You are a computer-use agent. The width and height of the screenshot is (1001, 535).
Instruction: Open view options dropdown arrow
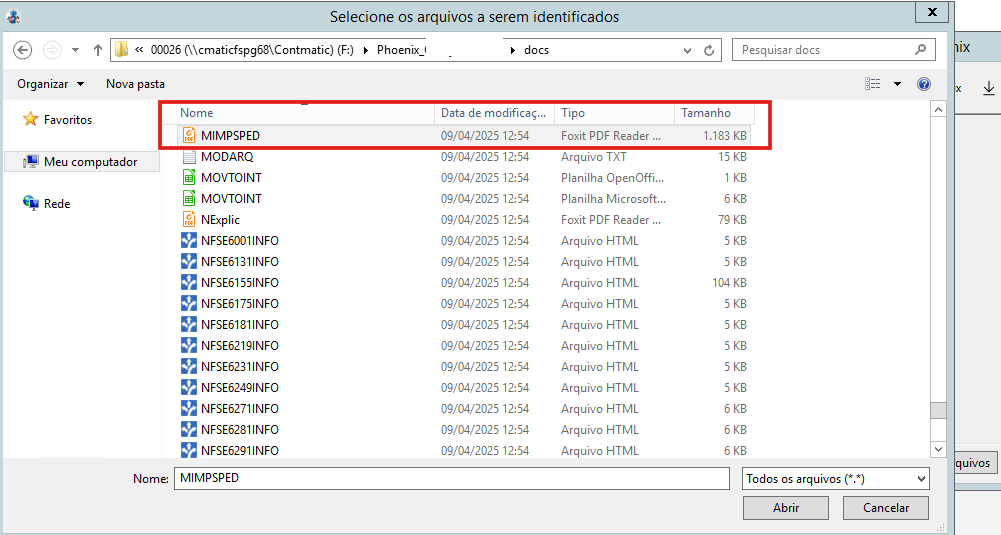point(897,84)
